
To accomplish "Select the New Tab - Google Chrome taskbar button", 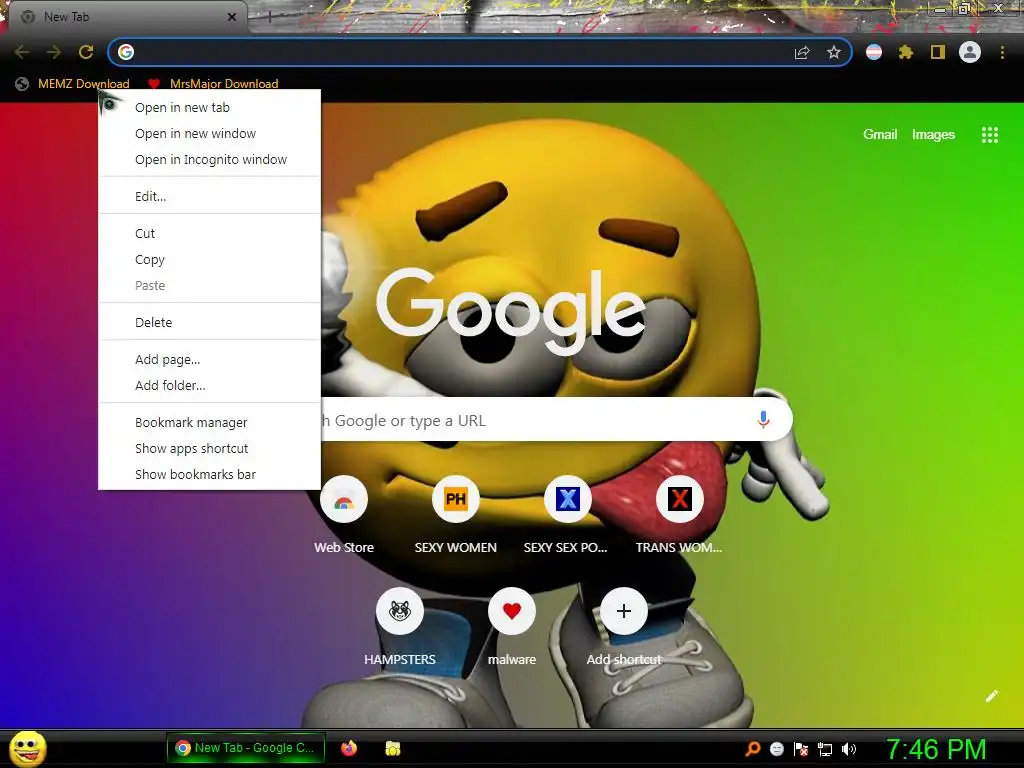I will 246,748.
